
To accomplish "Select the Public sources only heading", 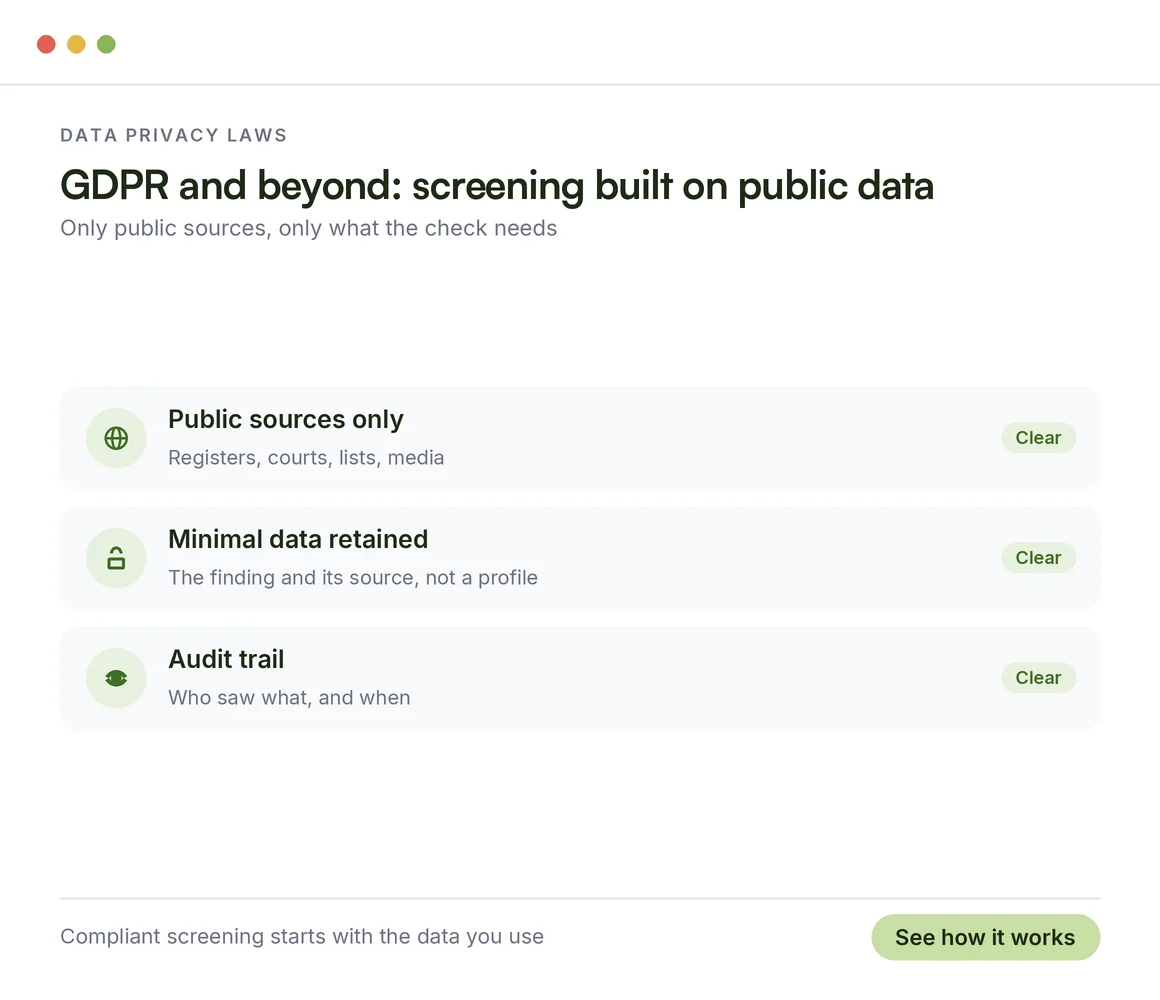I will [x=286, y=419].
